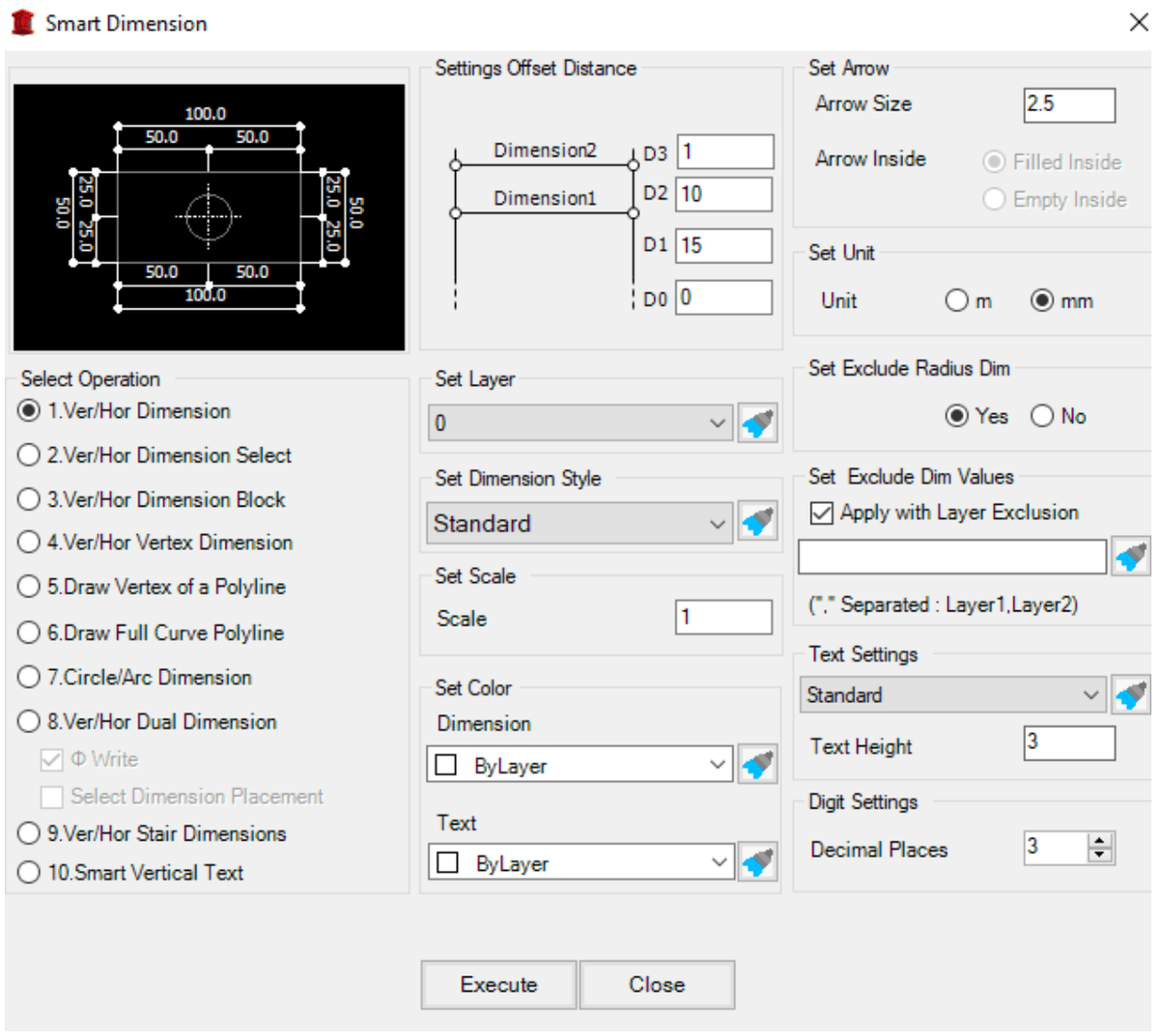Select operation 5.Draw Vertex of a Polyline
This screenshot has width=1159, height=1036.
click(x=29, y=586)
